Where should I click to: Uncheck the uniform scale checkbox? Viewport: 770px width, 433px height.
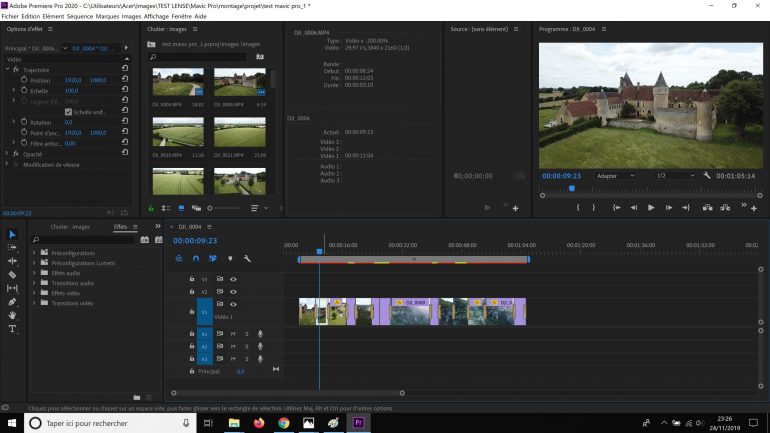(x=68, y=112)
